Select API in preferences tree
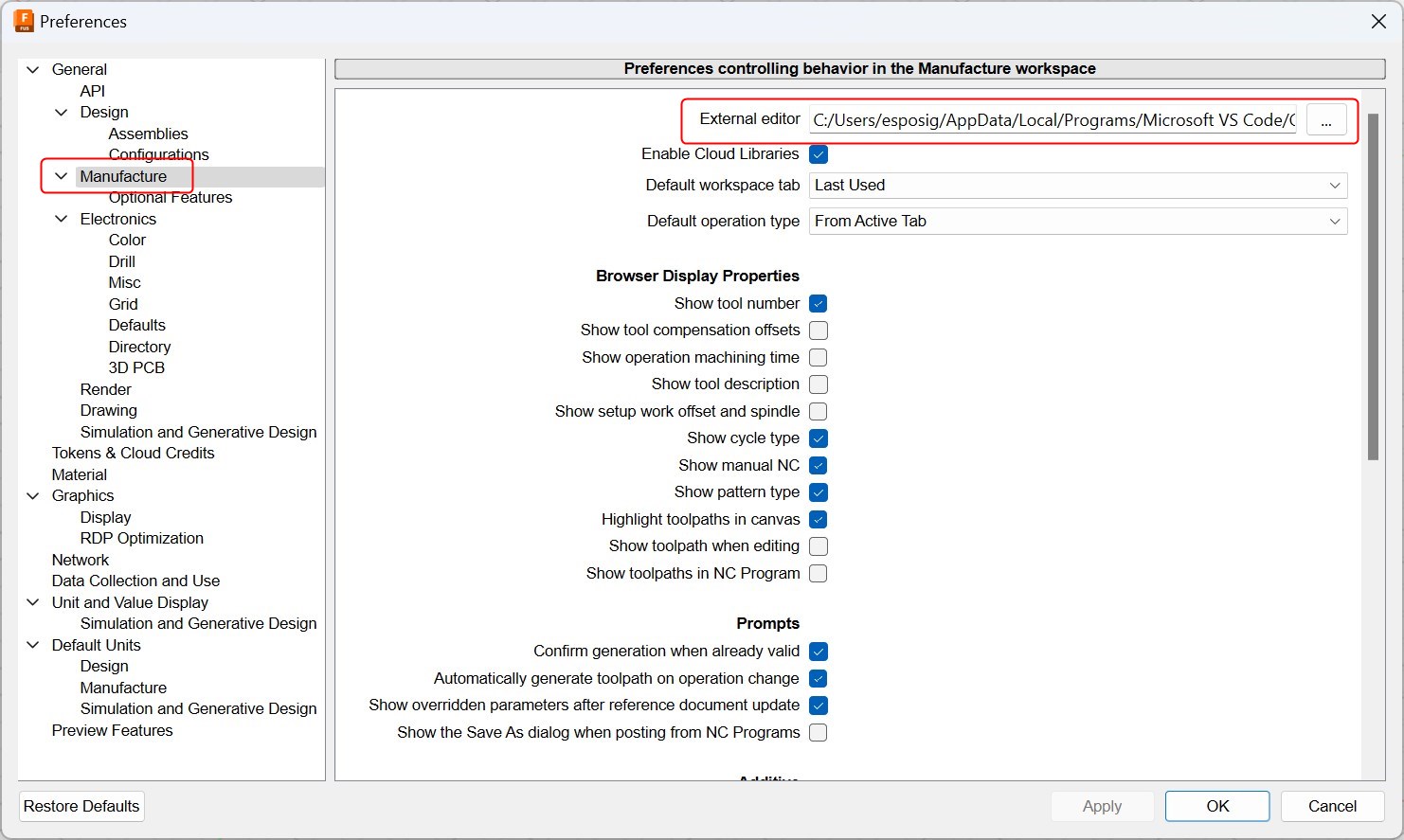The width and height of the screenshot is (1404, 840). (93, 91)
